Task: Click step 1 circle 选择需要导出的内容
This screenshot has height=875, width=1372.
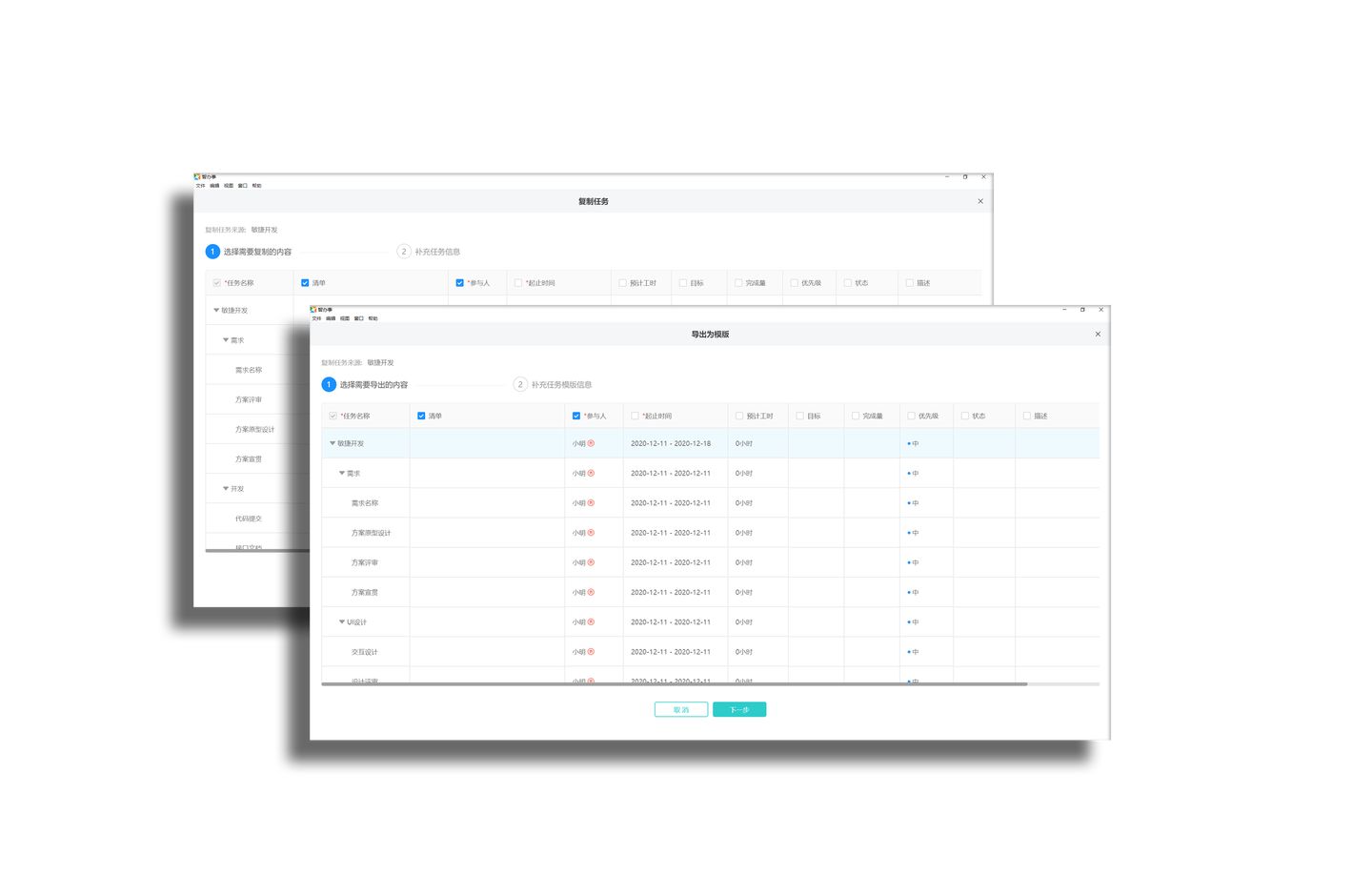Action: click(329, 384)
